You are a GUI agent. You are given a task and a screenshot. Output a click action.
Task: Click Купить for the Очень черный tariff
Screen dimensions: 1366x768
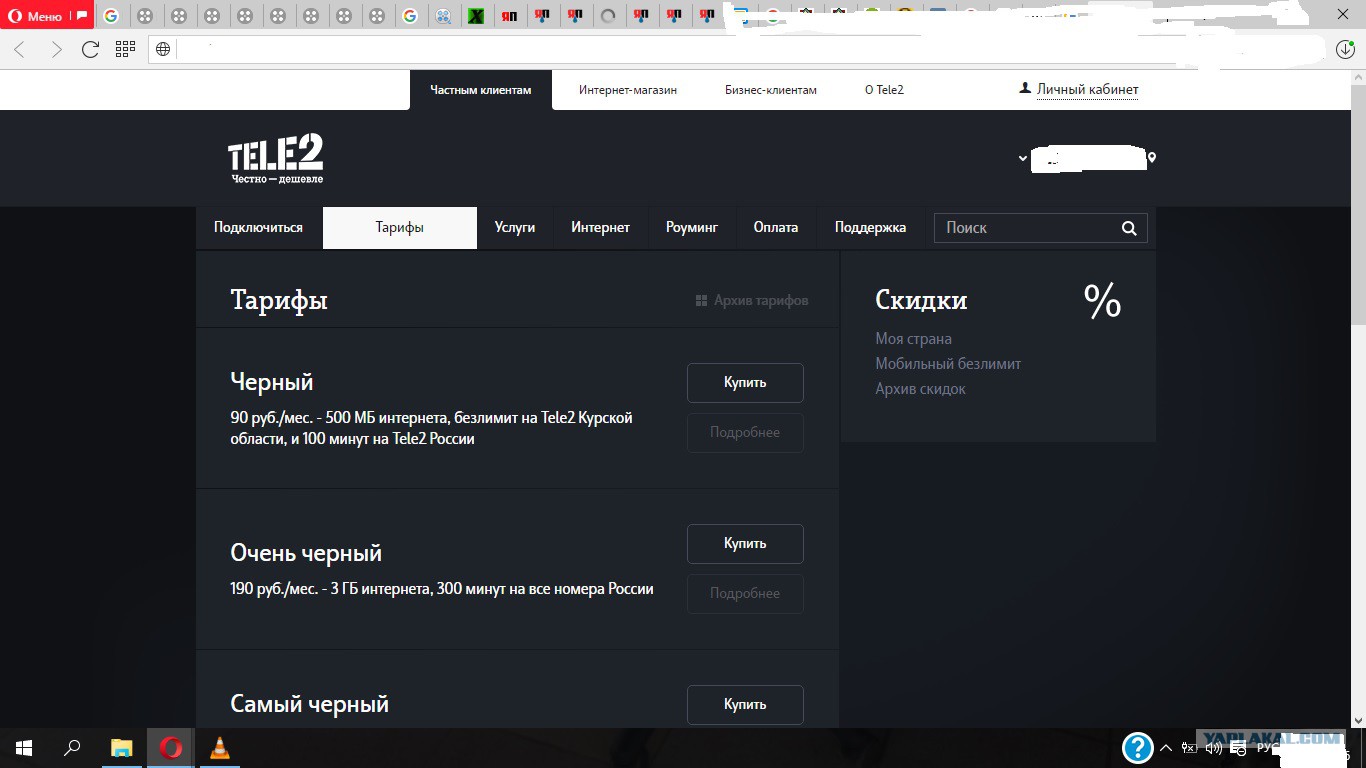745,543
